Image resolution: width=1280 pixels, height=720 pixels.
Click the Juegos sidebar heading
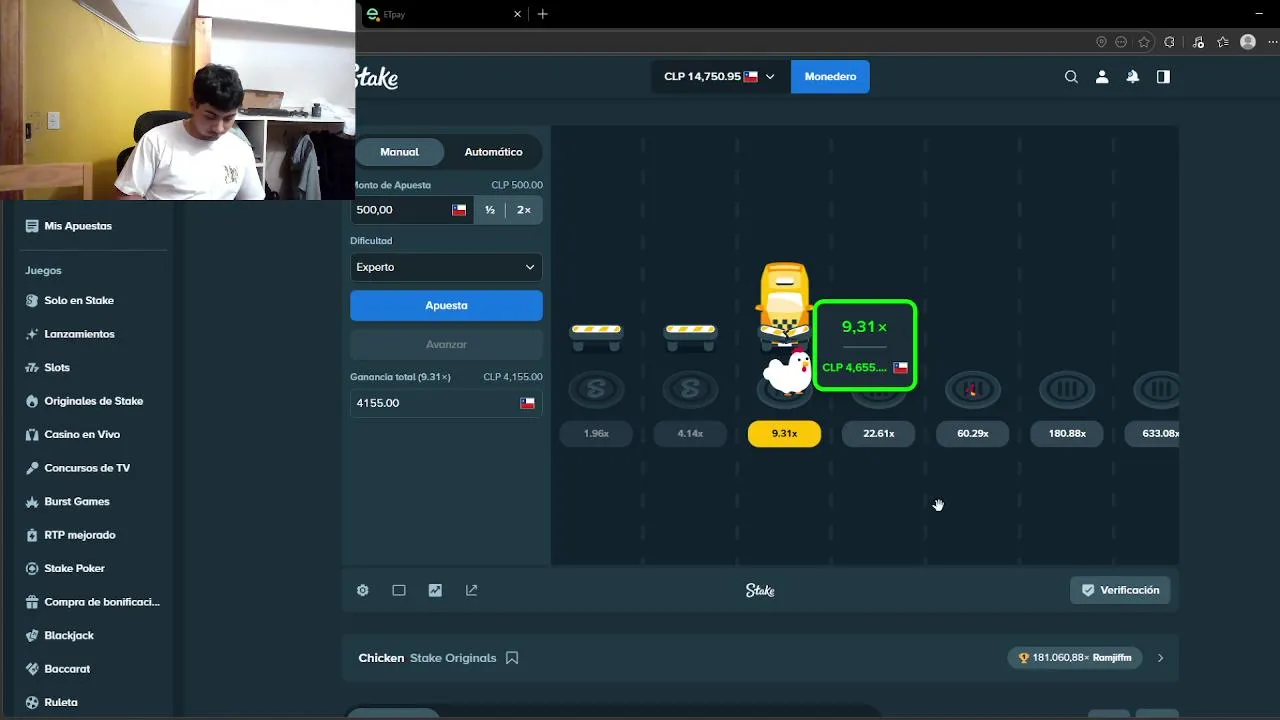[x=43, y=270]
